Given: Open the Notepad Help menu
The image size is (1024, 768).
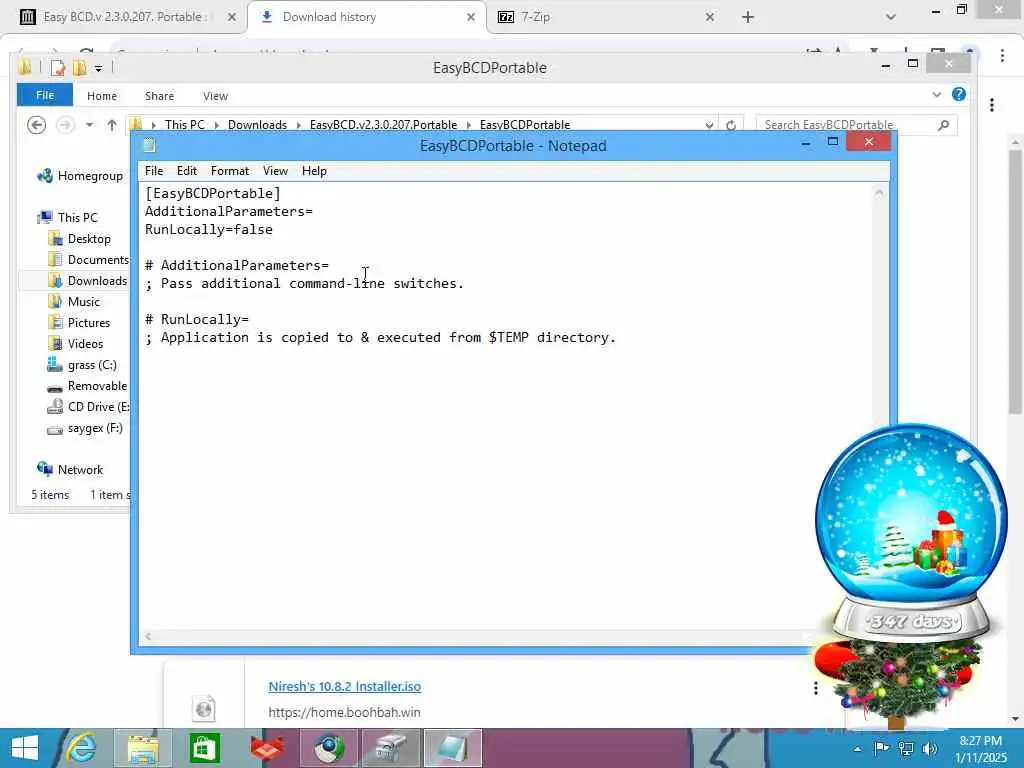Looking at the screenshot, I should coord(314,171).
